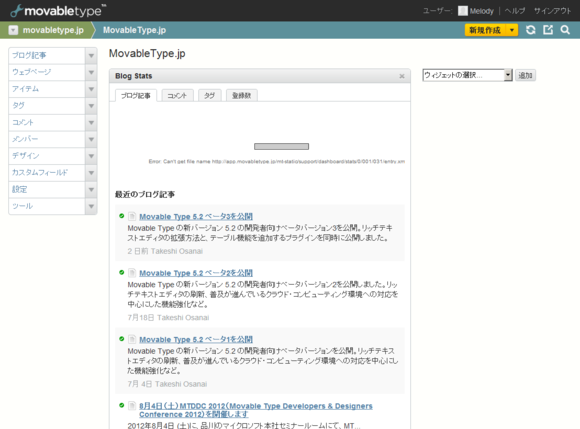Screen dimensions: 580x429
Task: Expand the カスタムフィールド sidebar menu
Action: [91, 173]
